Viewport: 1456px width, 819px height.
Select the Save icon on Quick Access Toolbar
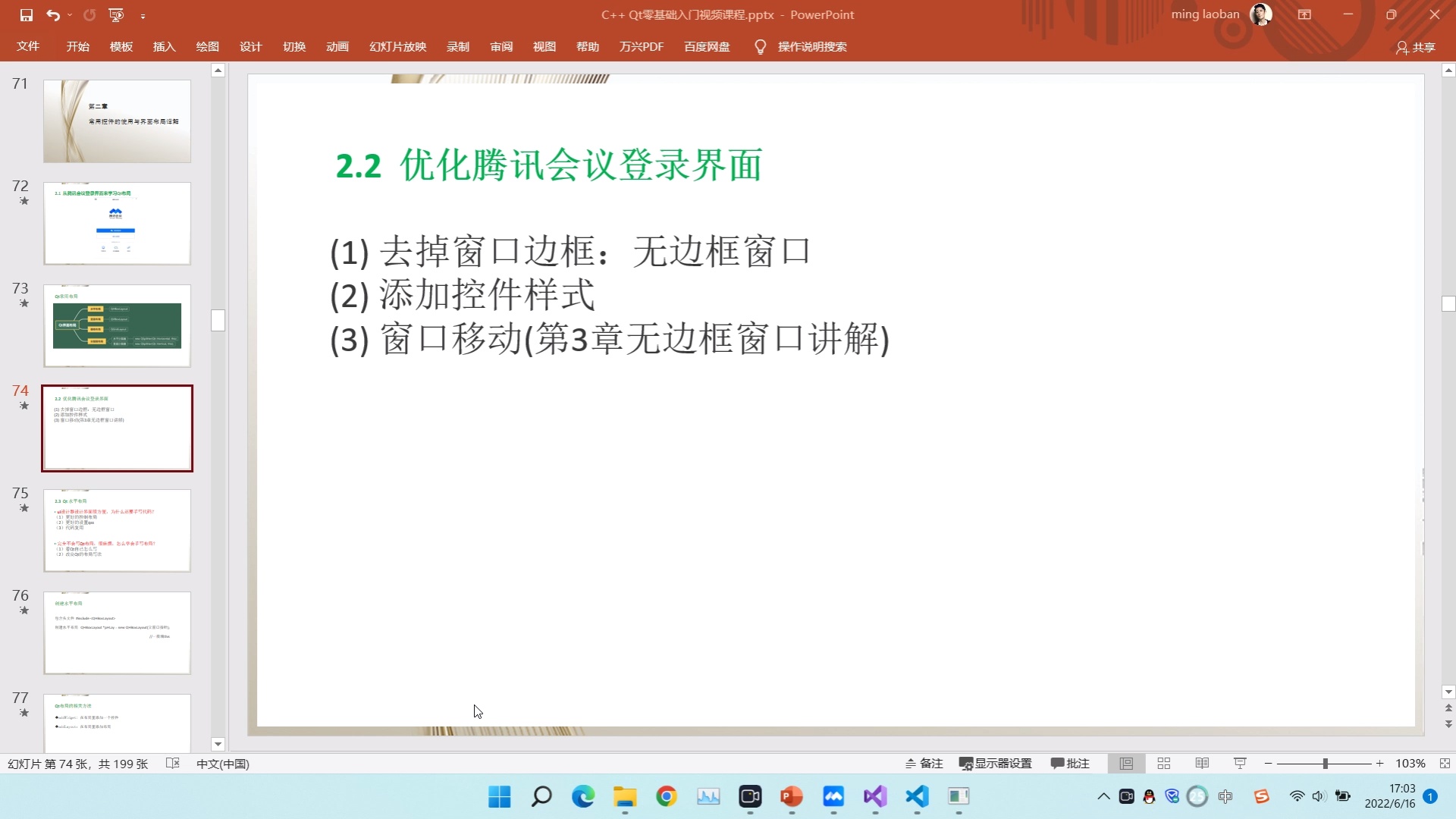[26, 15]
